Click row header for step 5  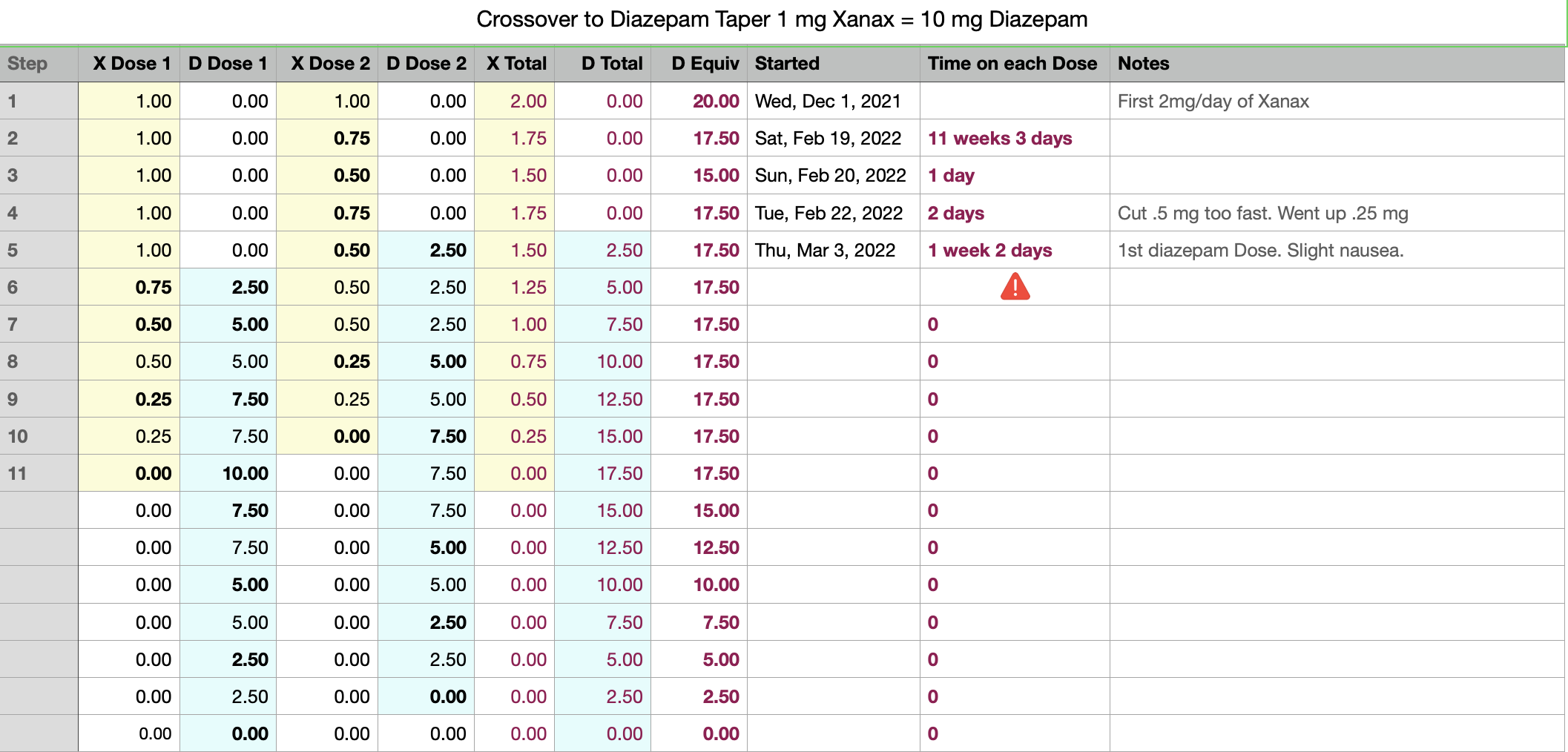click(x=39, y=250)
